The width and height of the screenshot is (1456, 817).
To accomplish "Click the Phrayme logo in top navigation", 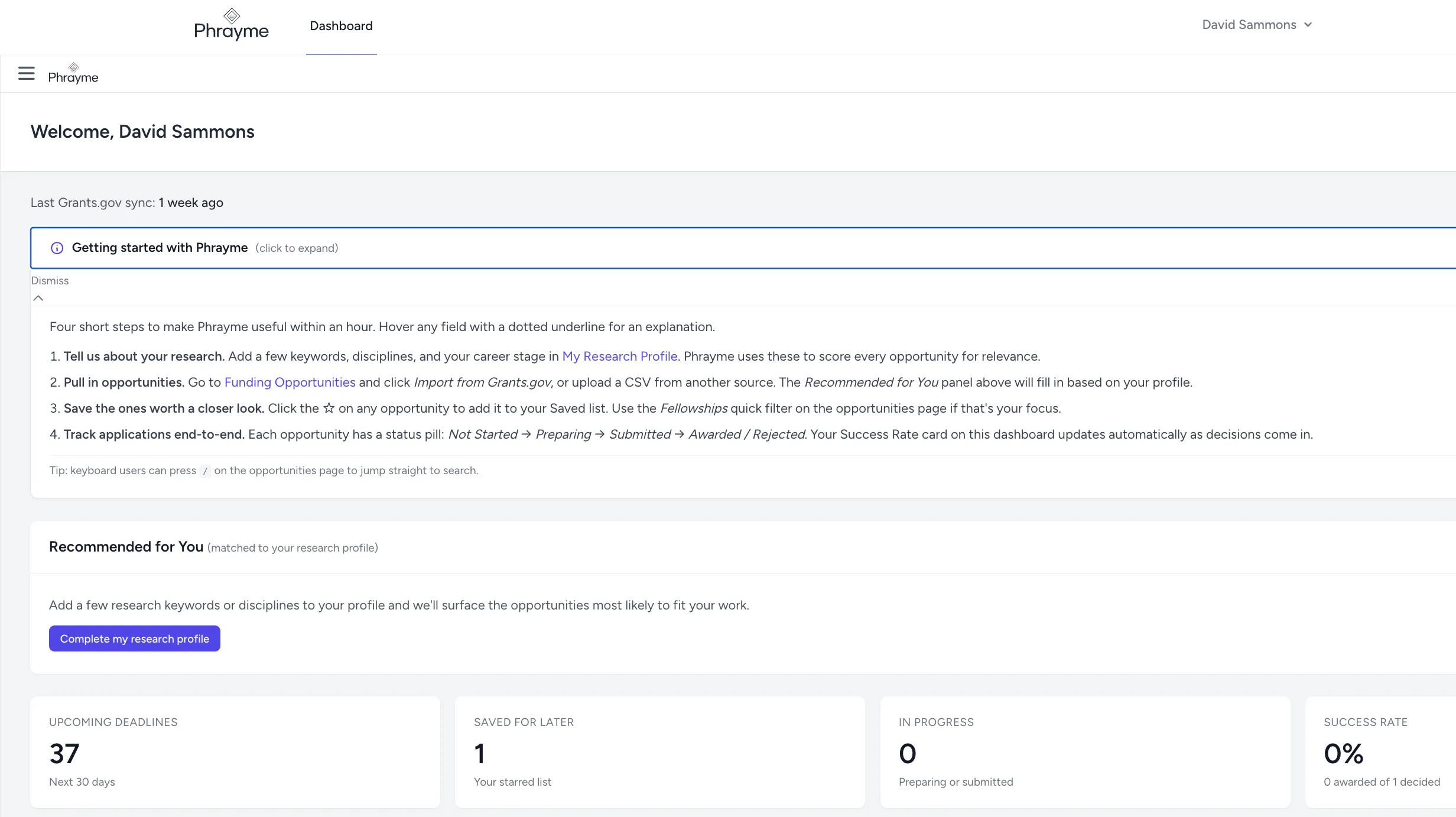I will tap(231, 25).
